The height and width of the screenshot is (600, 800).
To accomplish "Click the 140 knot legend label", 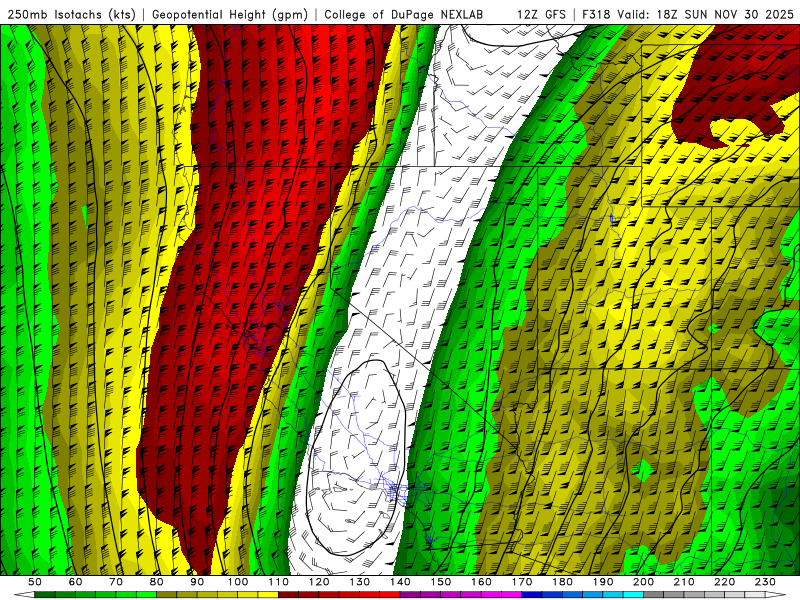I will [x=400, y=582].
